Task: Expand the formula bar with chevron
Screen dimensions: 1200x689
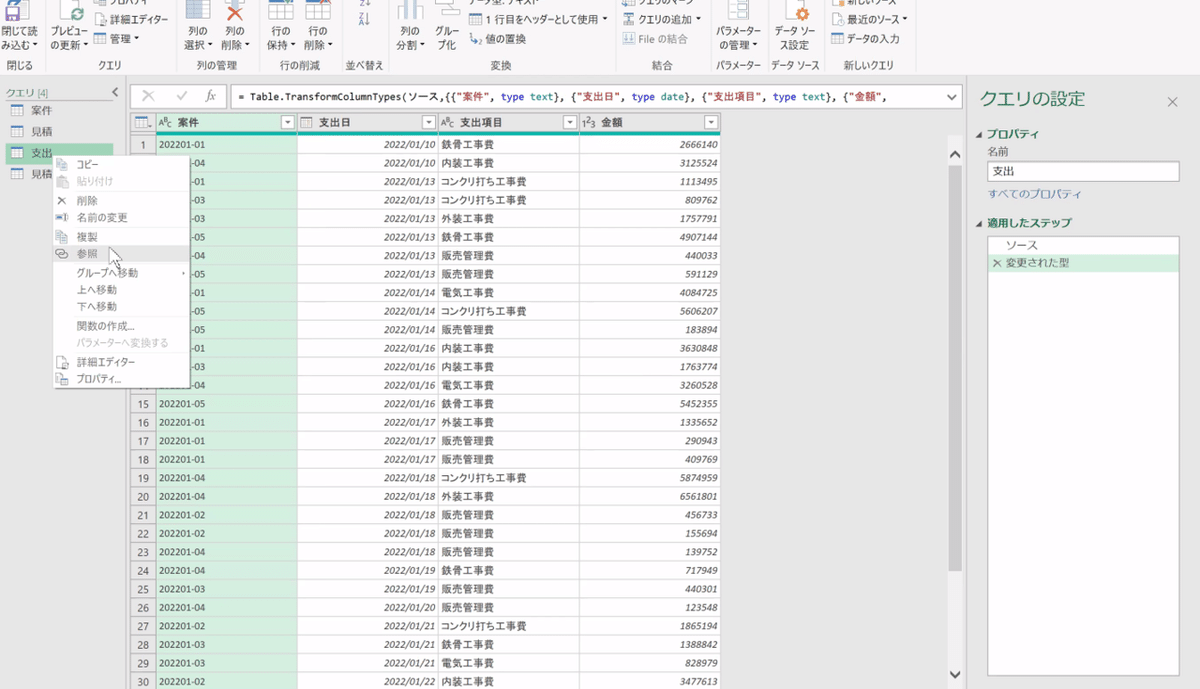Action: click(x=952, y=97)
